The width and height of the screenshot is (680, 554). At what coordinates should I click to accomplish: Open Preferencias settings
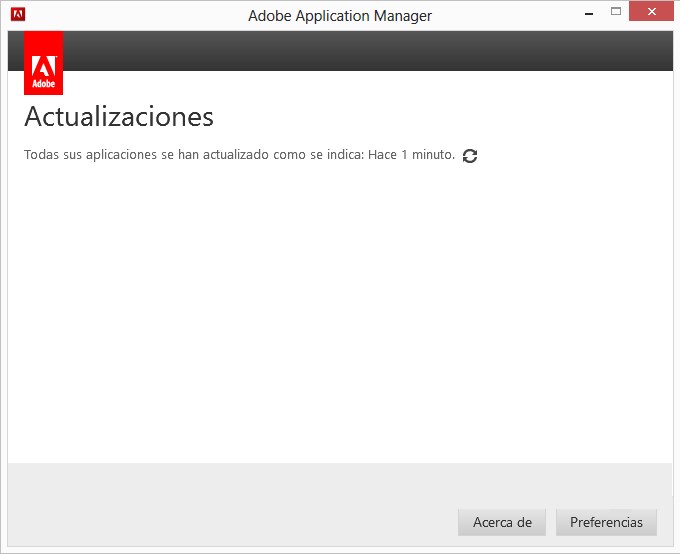(606, 522)
